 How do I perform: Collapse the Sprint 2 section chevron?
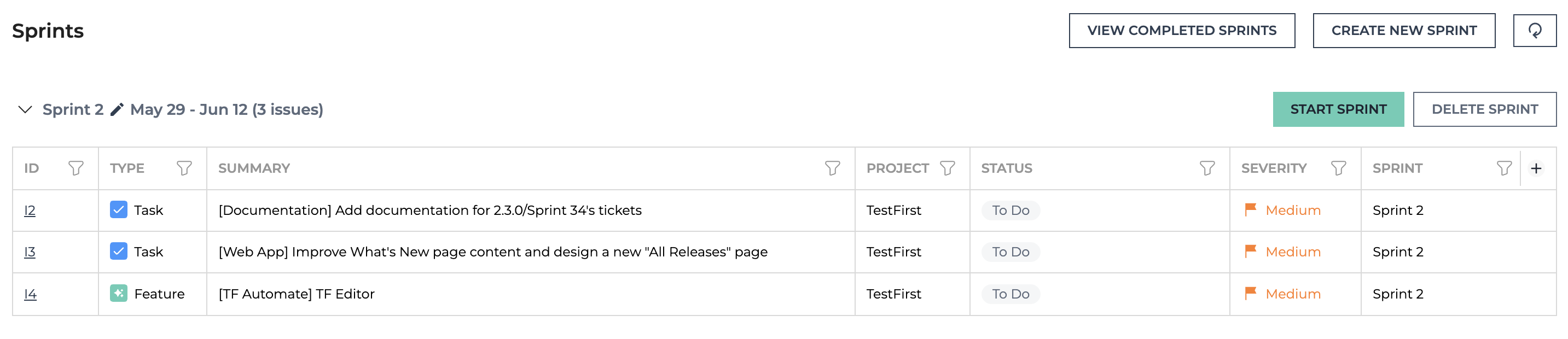click(25, 109)
